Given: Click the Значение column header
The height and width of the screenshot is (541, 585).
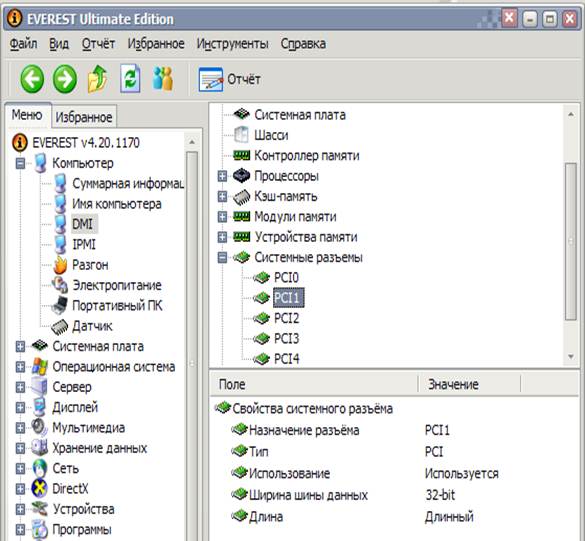Looking at the screenshot, I should (469, 384).
